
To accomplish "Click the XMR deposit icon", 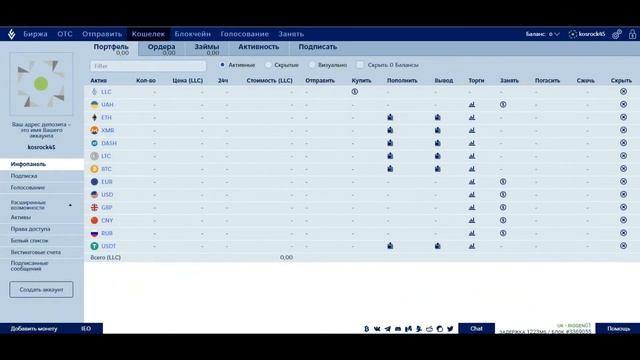I will click(x=390, y=130).
